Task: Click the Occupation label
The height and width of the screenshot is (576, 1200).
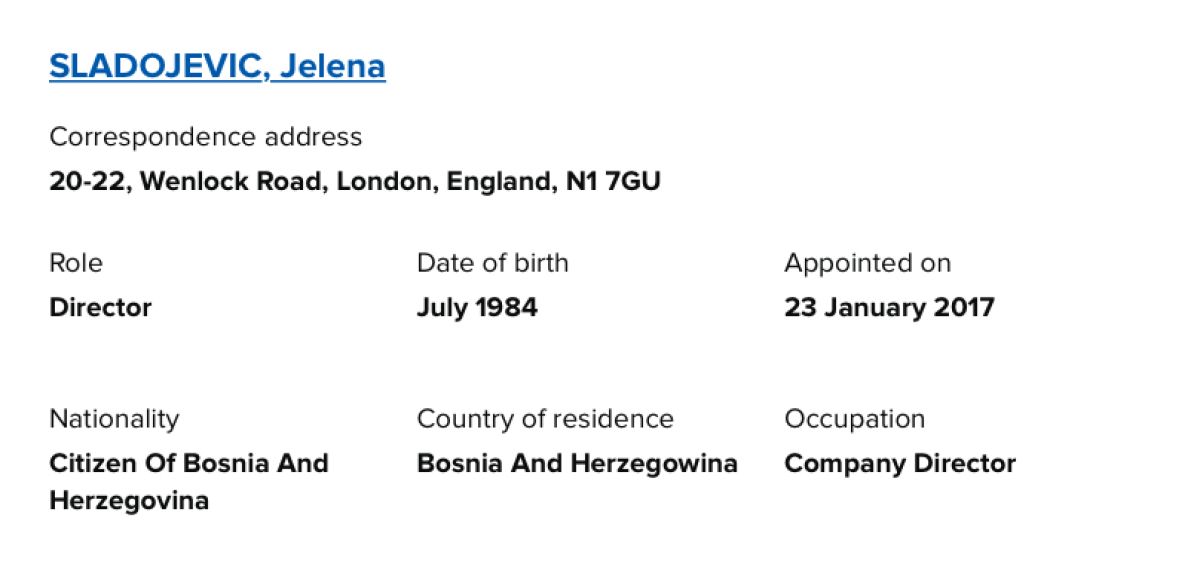Action: coord(854,418)
